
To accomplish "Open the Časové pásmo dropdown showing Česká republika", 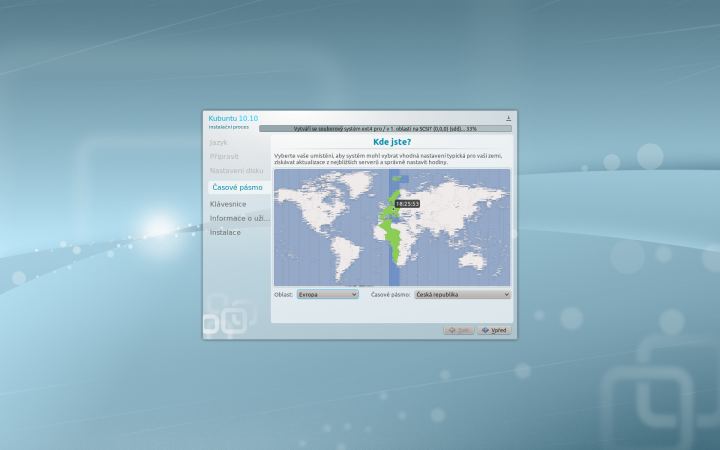I will tap(462, 294).
